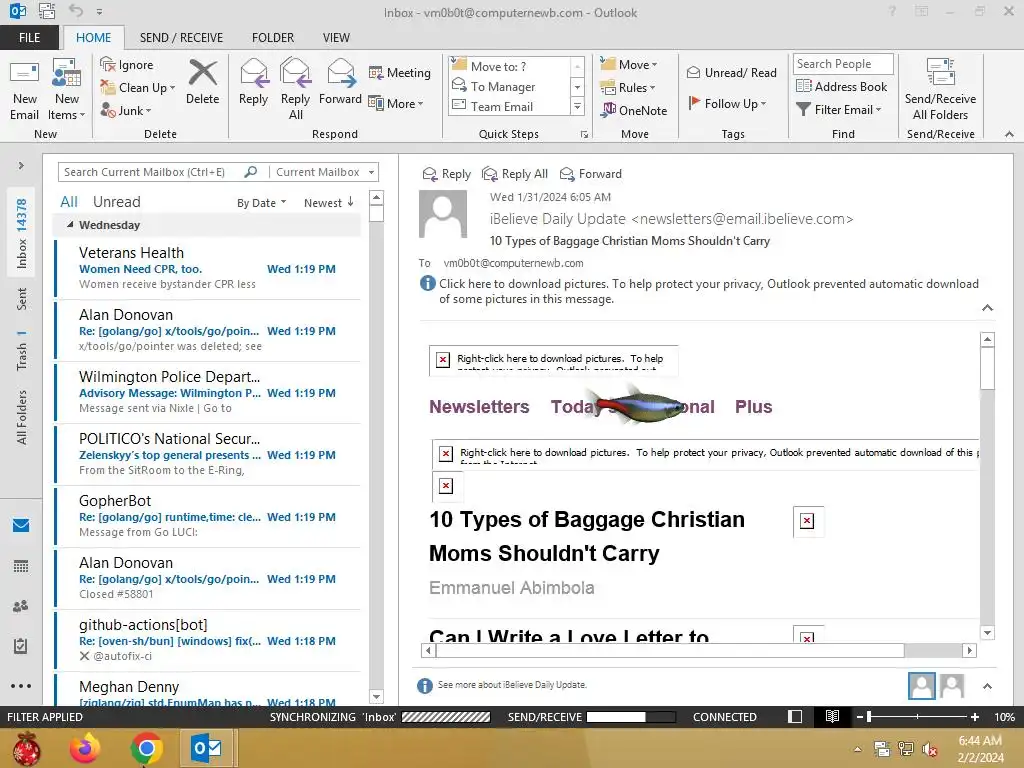Show only Unread messages

(x=116, y=202)
